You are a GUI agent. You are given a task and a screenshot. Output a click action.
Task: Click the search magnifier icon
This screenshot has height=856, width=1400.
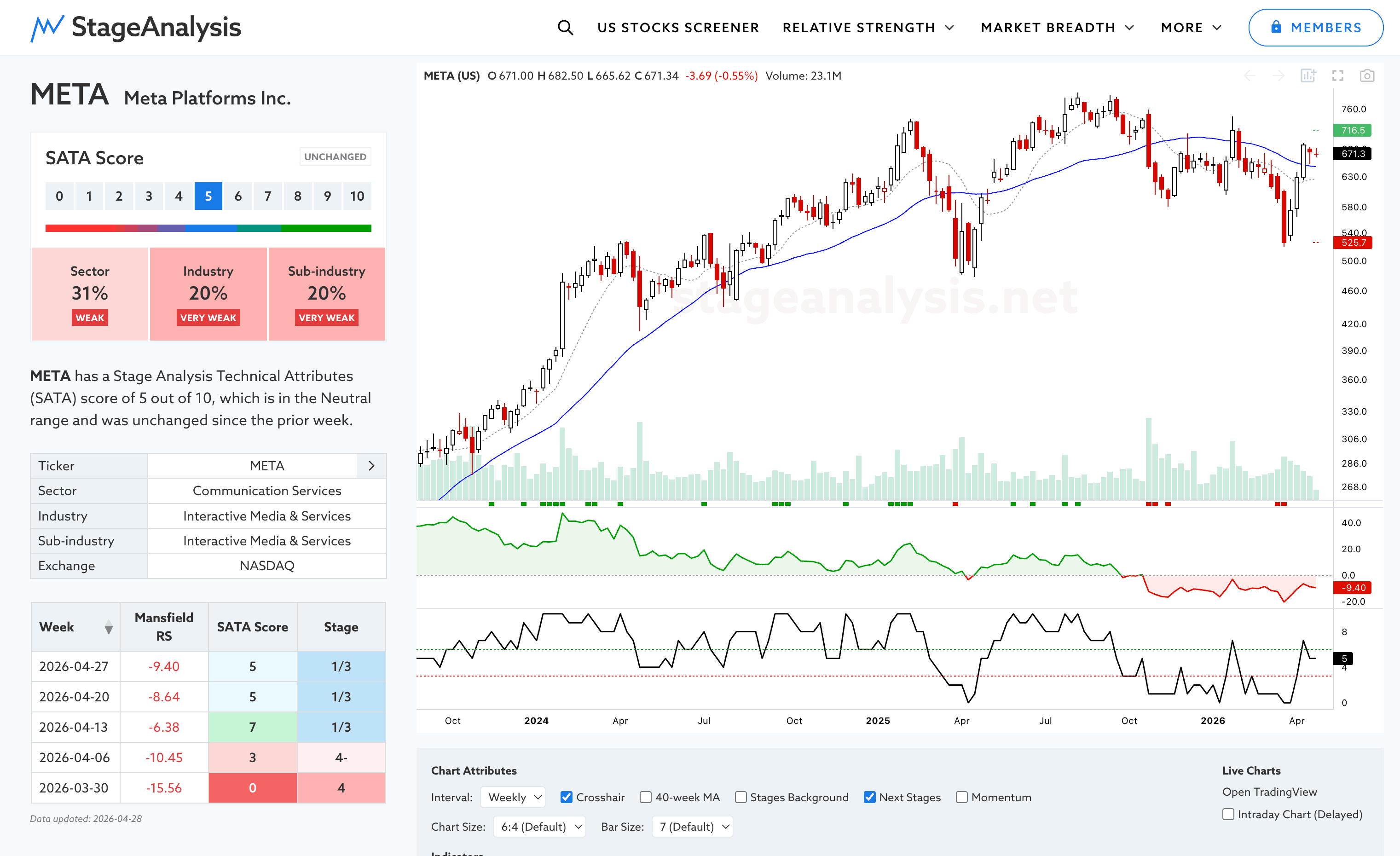(x=565, y=27)
